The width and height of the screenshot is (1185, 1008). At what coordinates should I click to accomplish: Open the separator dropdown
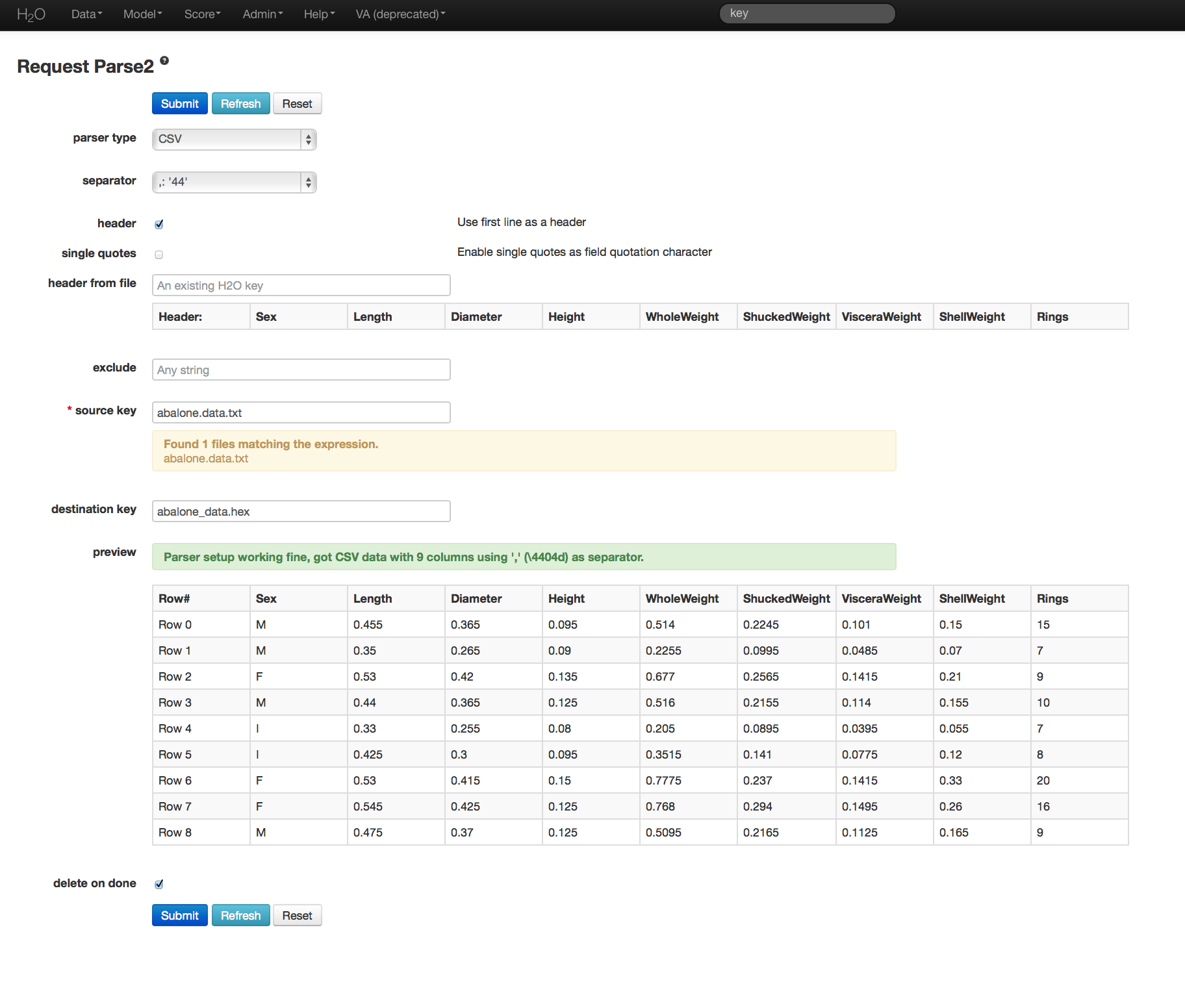coord(234,182)
